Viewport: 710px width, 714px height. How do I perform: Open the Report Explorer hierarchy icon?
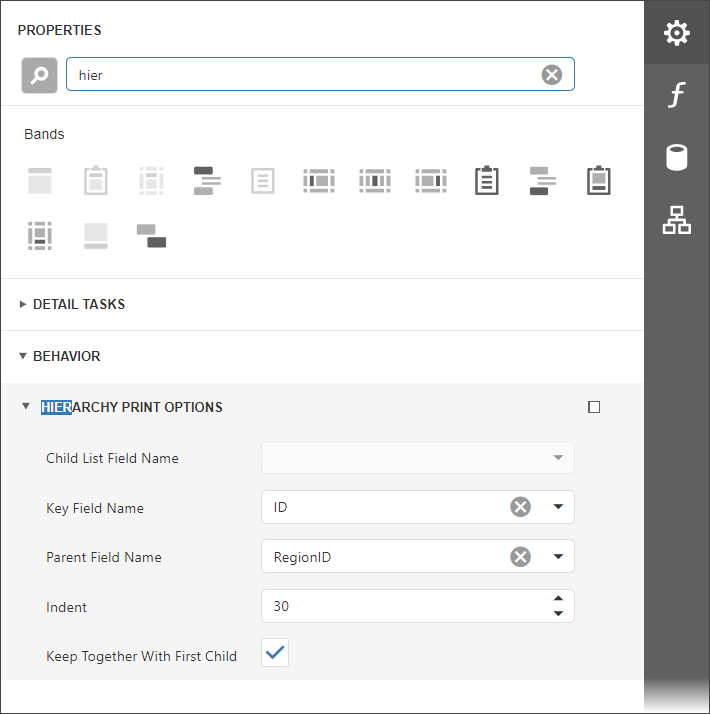click(x=677, y=220)
